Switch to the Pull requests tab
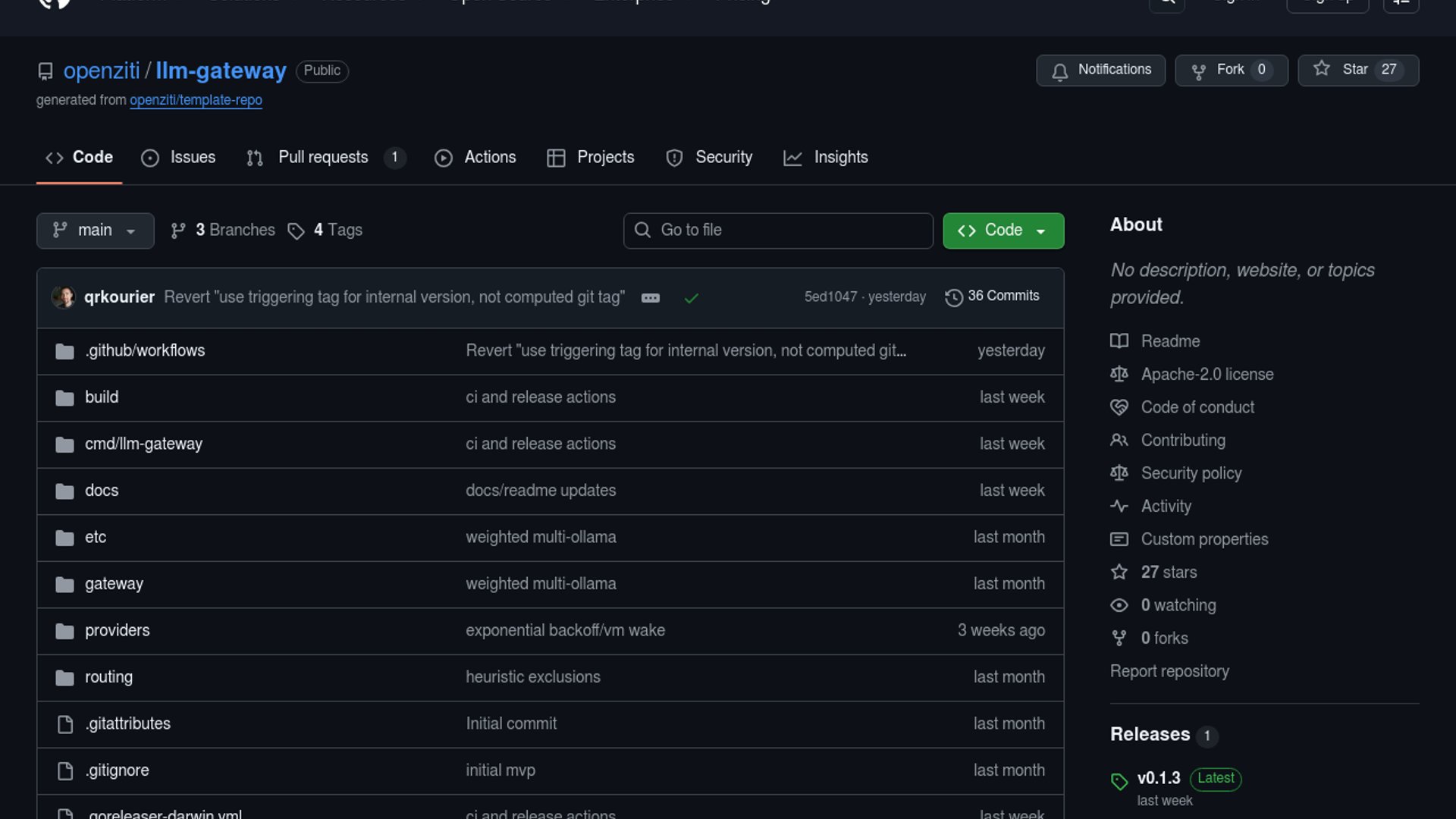The image size is (1456, 819). click(323, 158)
